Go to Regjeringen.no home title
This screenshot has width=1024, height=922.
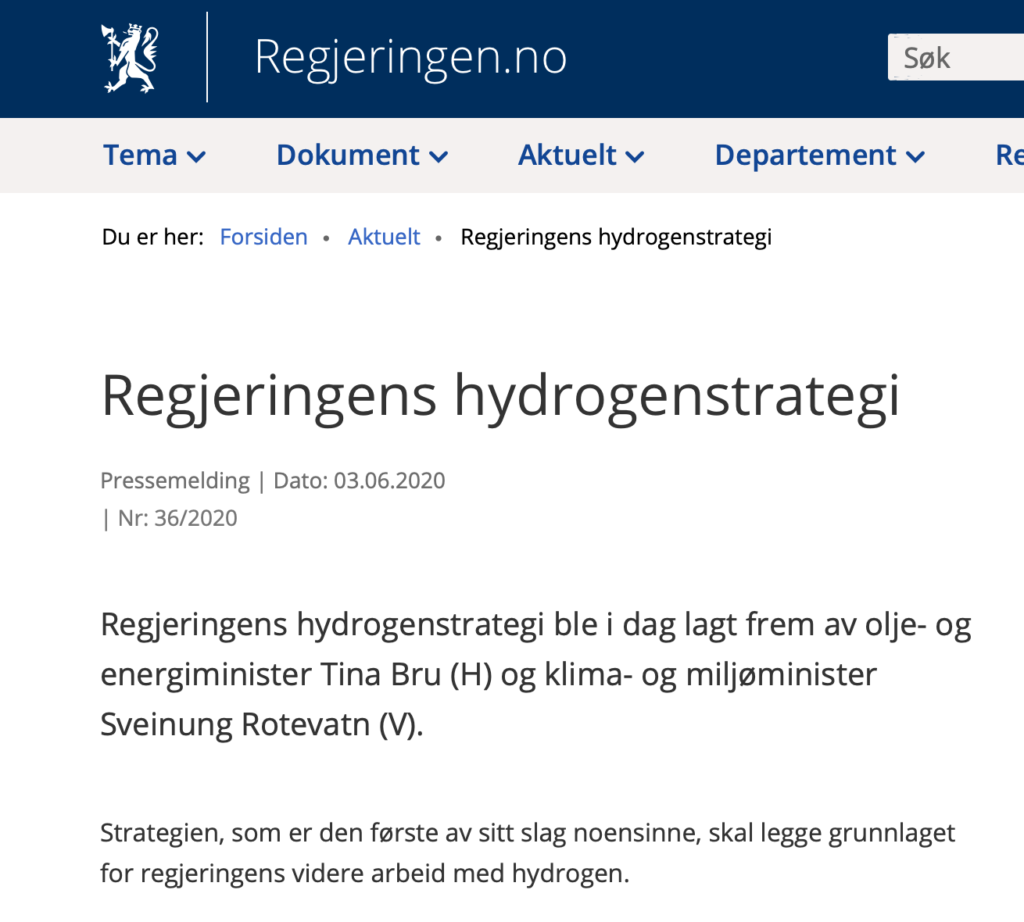pyautogui.click(x=410, y=57)
